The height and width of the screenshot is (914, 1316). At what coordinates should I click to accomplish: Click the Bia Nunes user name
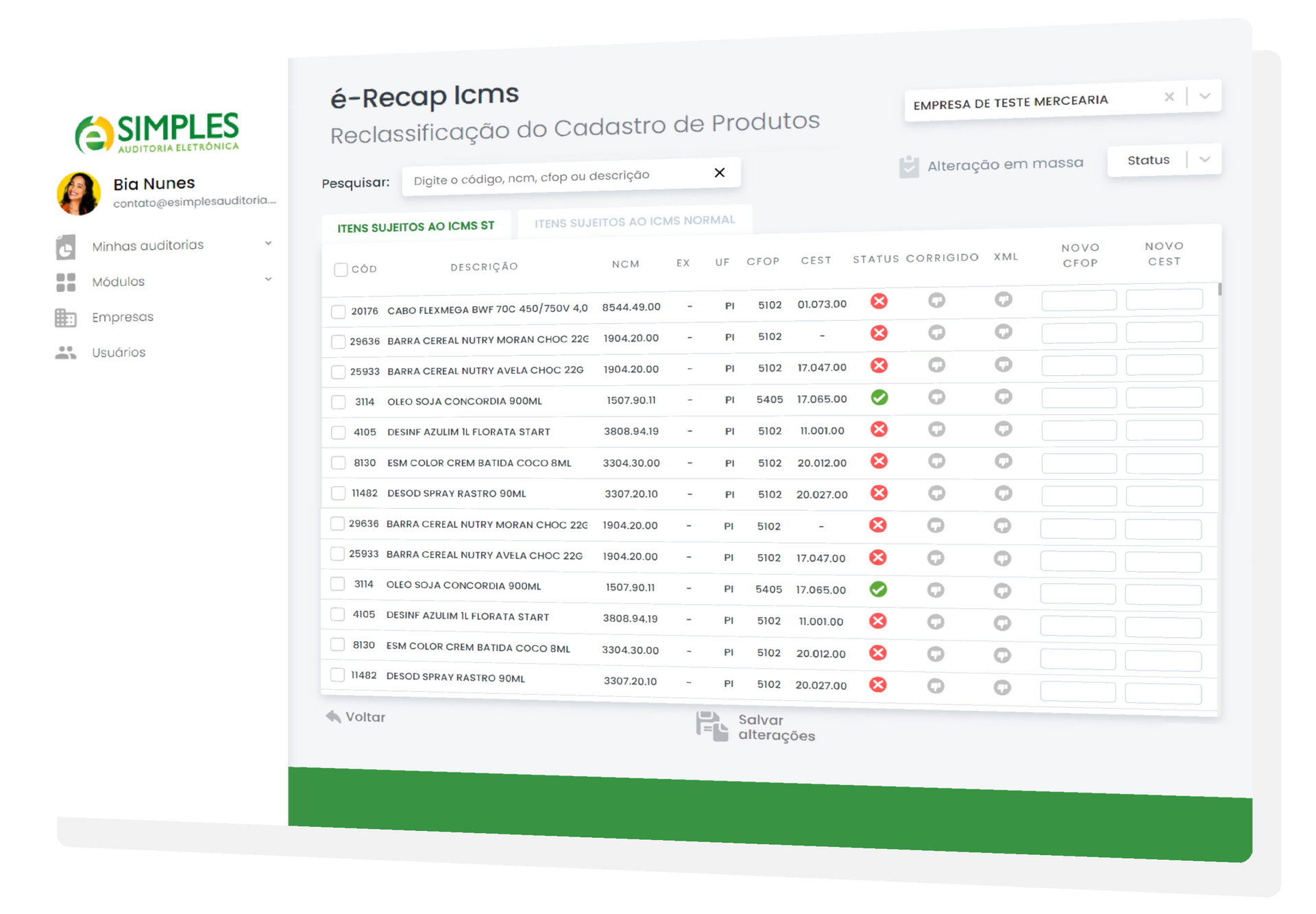(x=154, y=184)
